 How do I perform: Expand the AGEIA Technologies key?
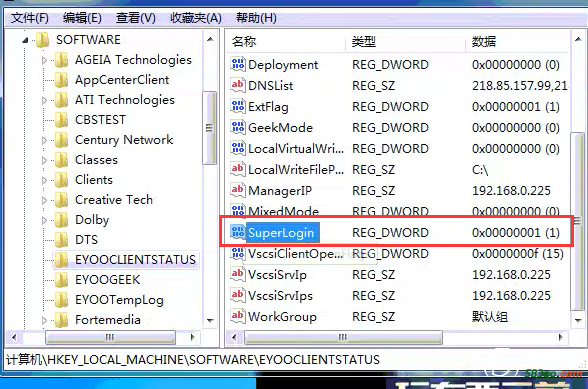(x=44, y=60)
